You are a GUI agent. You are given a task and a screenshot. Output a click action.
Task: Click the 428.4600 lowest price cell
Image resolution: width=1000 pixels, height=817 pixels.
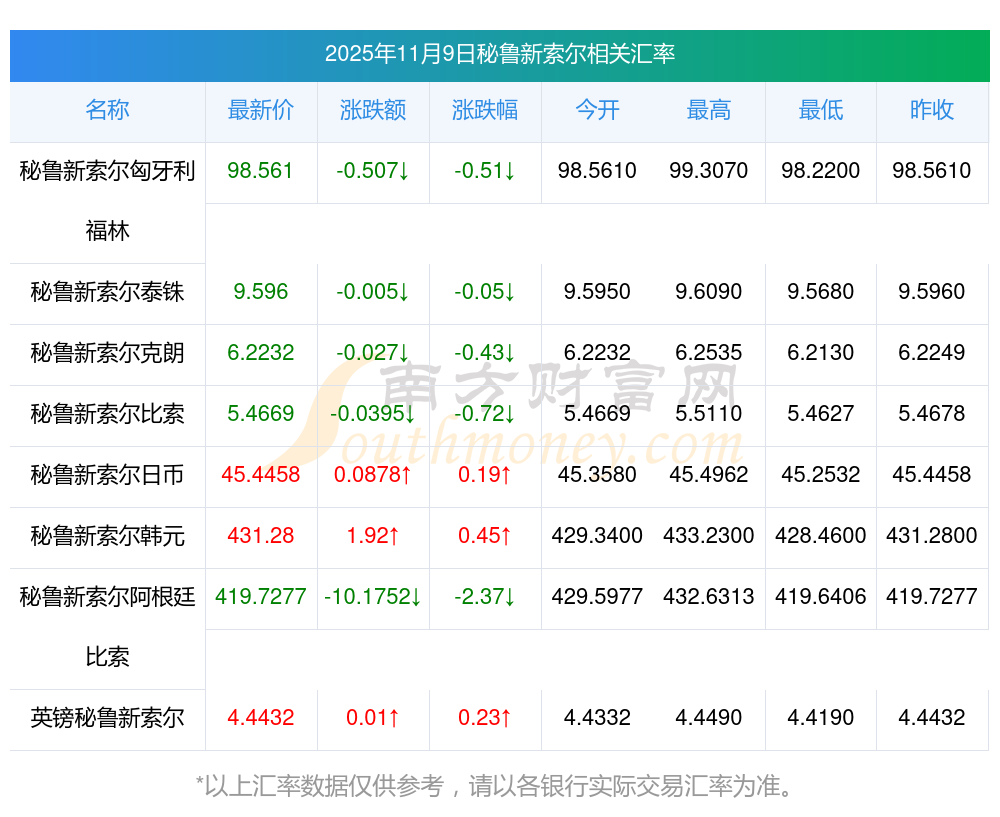click(x=821, y=536)
